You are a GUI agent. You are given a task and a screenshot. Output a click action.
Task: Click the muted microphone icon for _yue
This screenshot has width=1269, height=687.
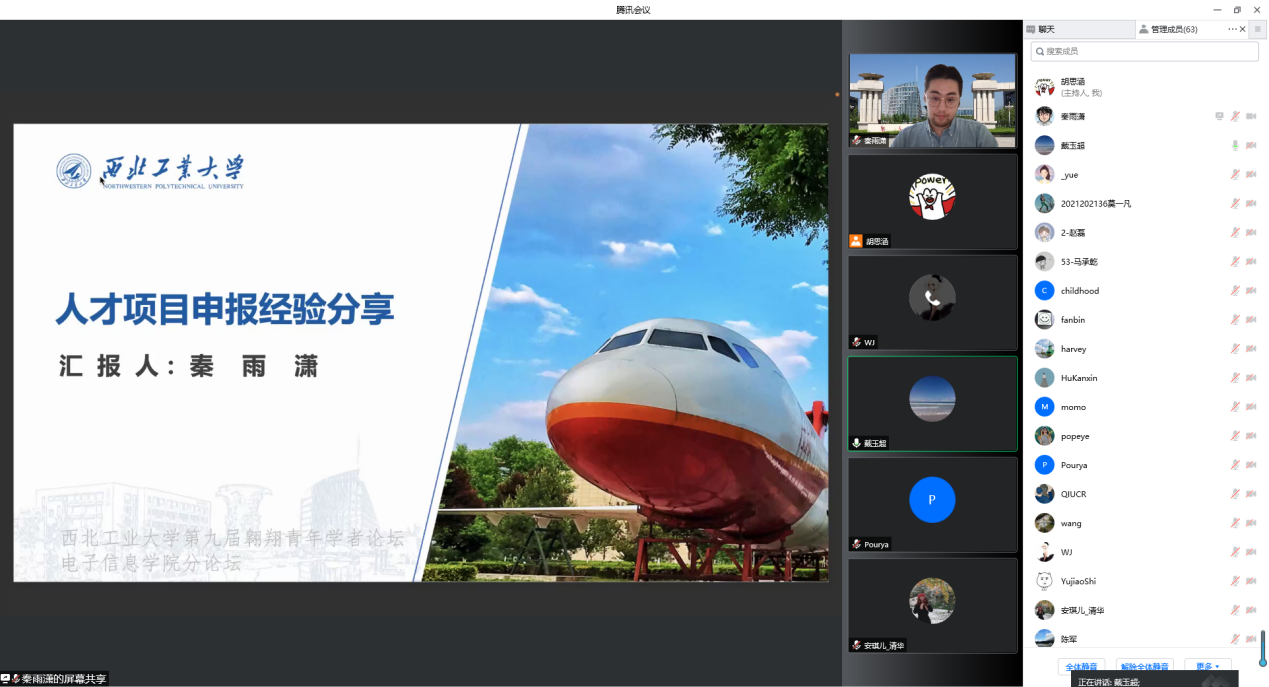pos(1235,175)
